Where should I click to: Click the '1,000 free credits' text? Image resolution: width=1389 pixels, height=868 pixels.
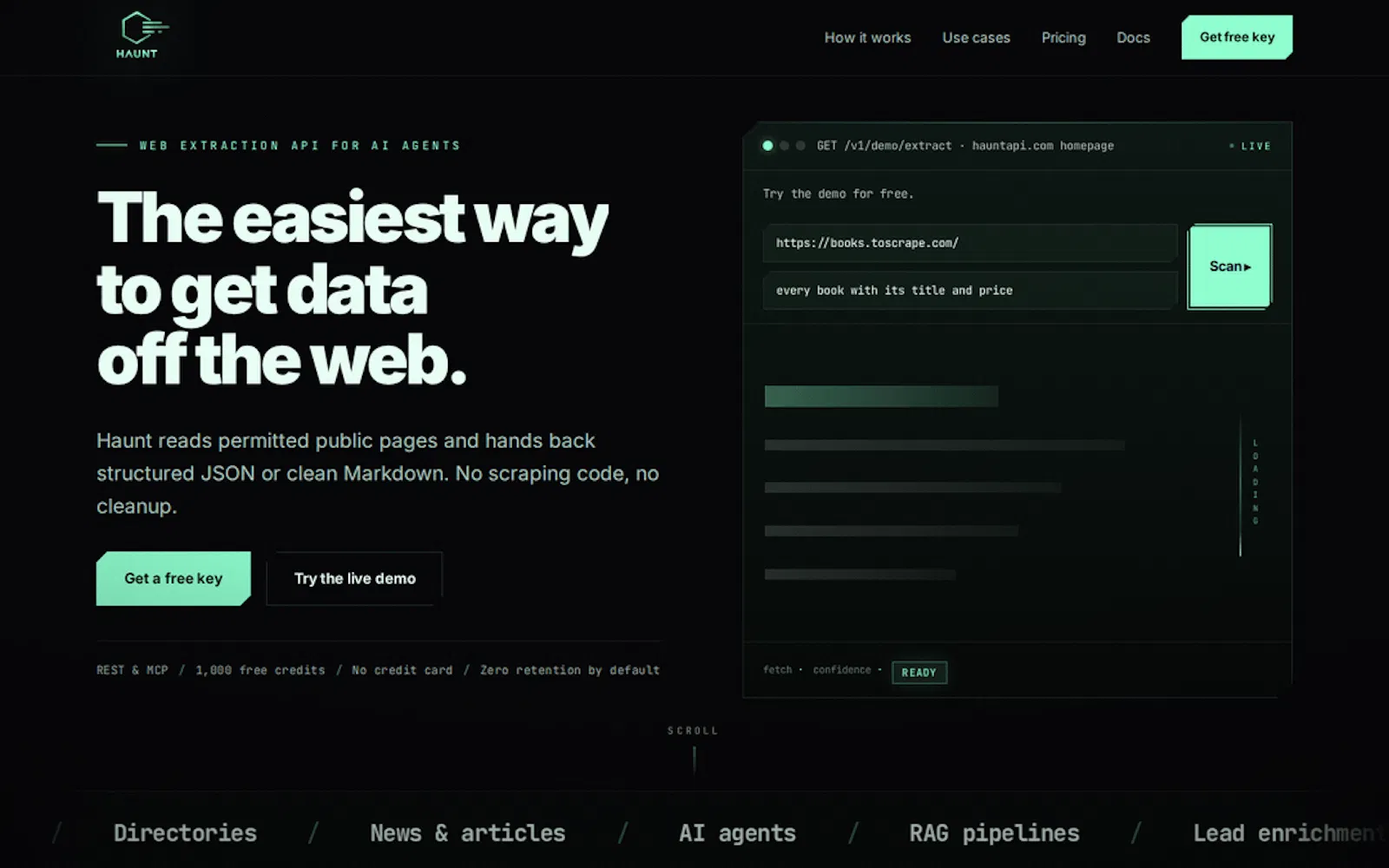pyautogui.click(x=260, y=670)
